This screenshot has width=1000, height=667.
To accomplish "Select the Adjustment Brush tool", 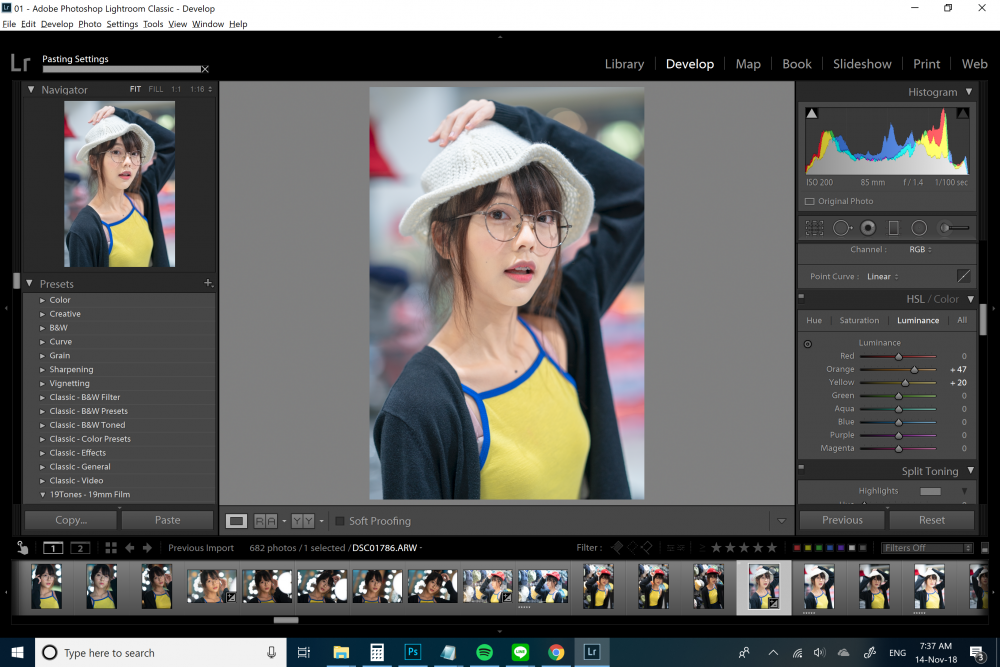I will coord(954,228).
